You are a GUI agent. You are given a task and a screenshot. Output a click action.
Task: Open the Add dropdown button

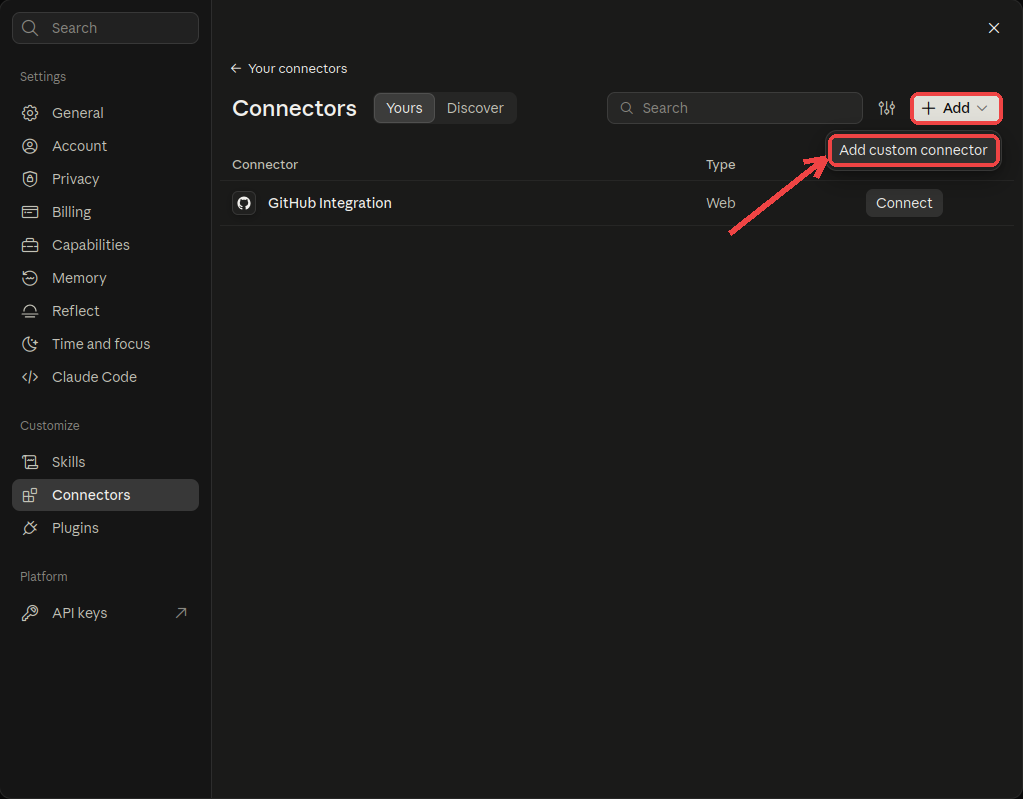(x=956, y=108)
